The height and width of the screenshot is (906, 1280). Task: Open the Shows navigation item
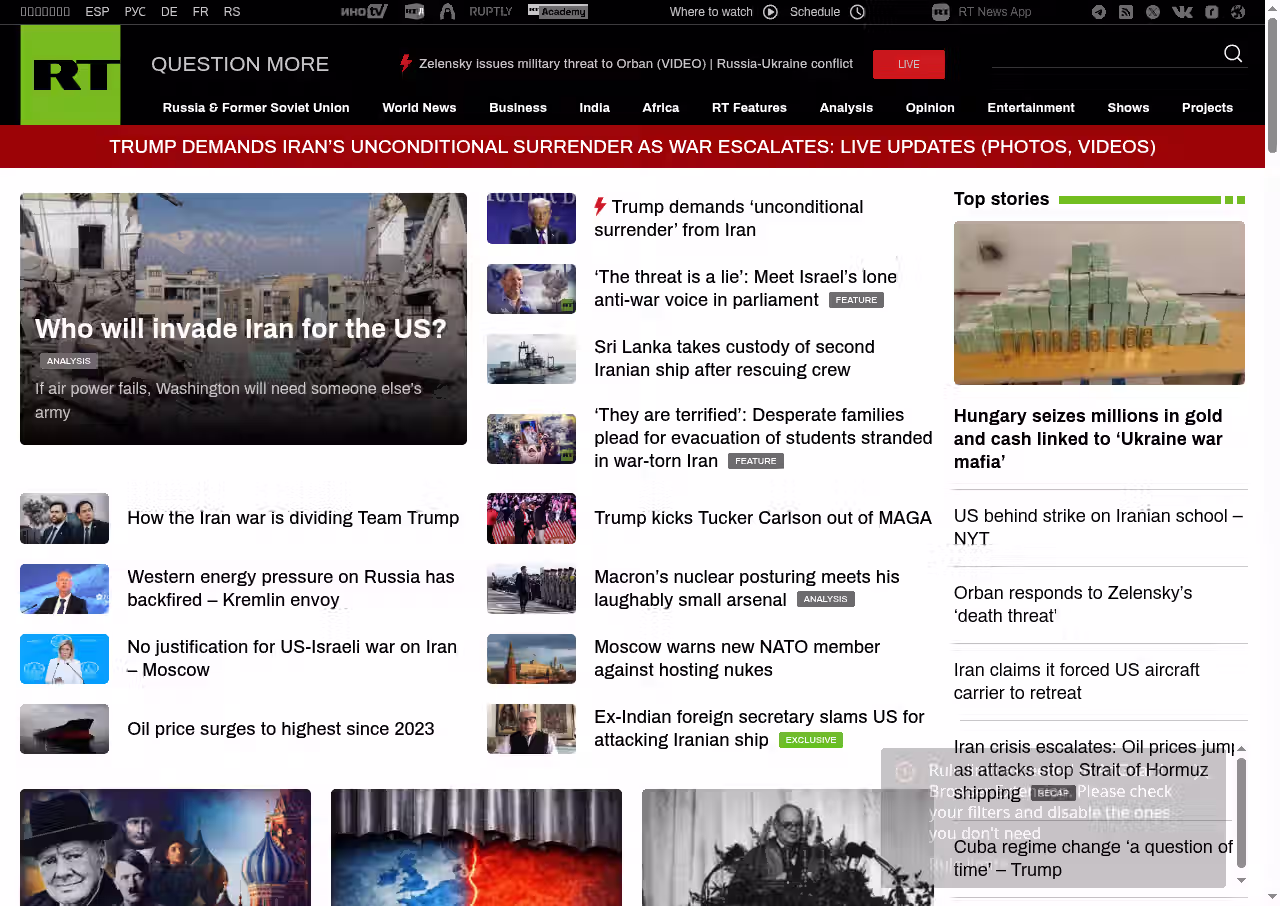tap(1128, 108)
